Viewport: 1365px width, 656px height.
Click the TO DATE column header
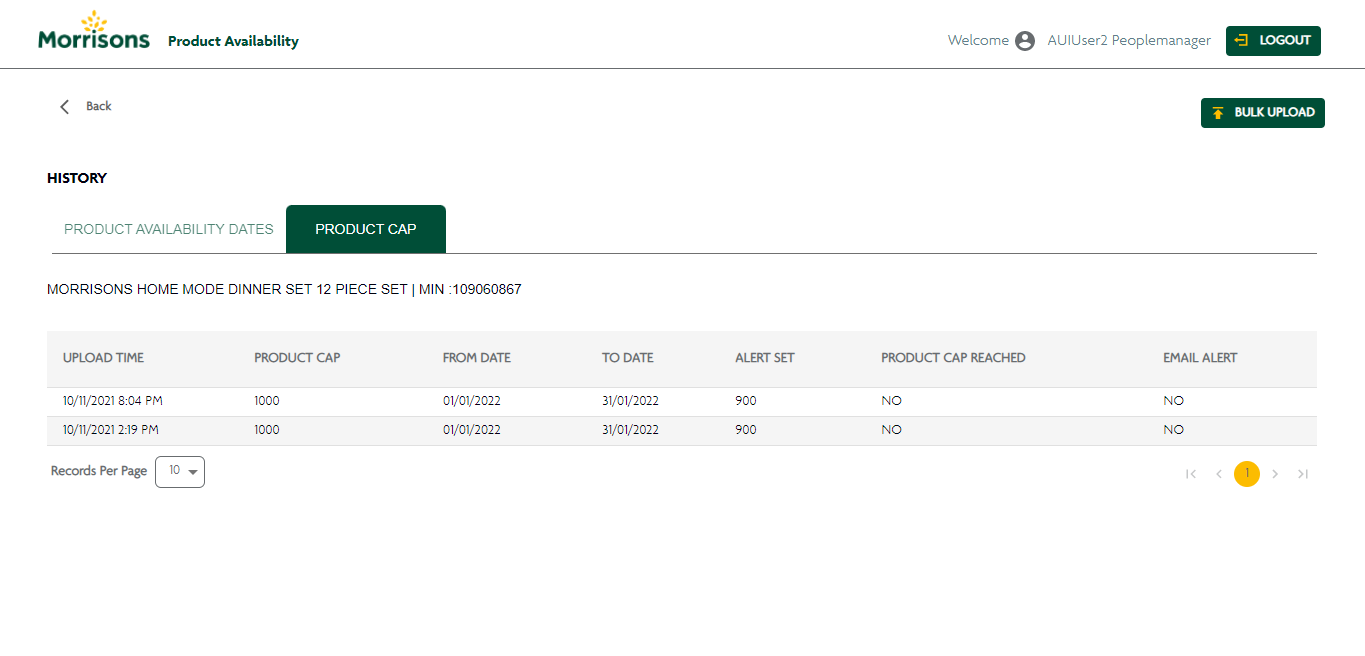click(628, 358)
